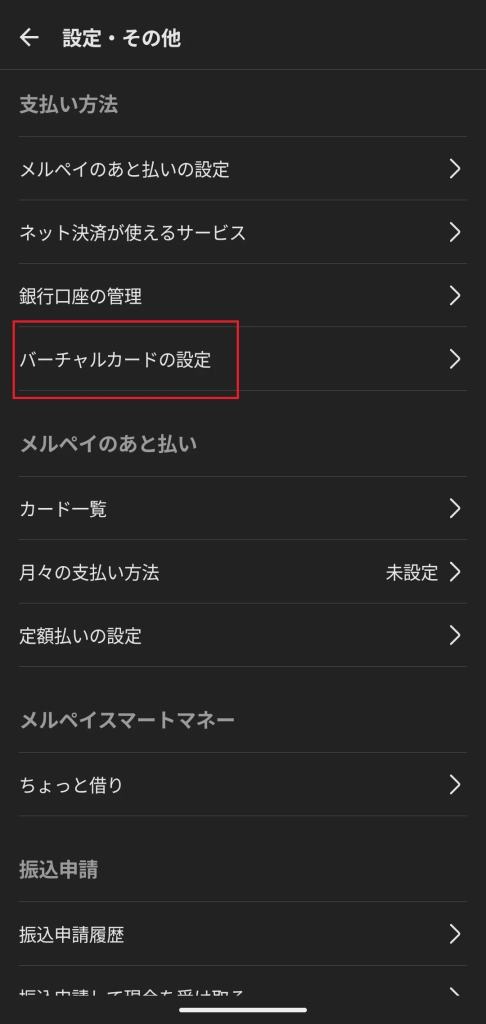486x1024 pixels.
Task: Open カード一覧 list item
Action: coord(243,509)
